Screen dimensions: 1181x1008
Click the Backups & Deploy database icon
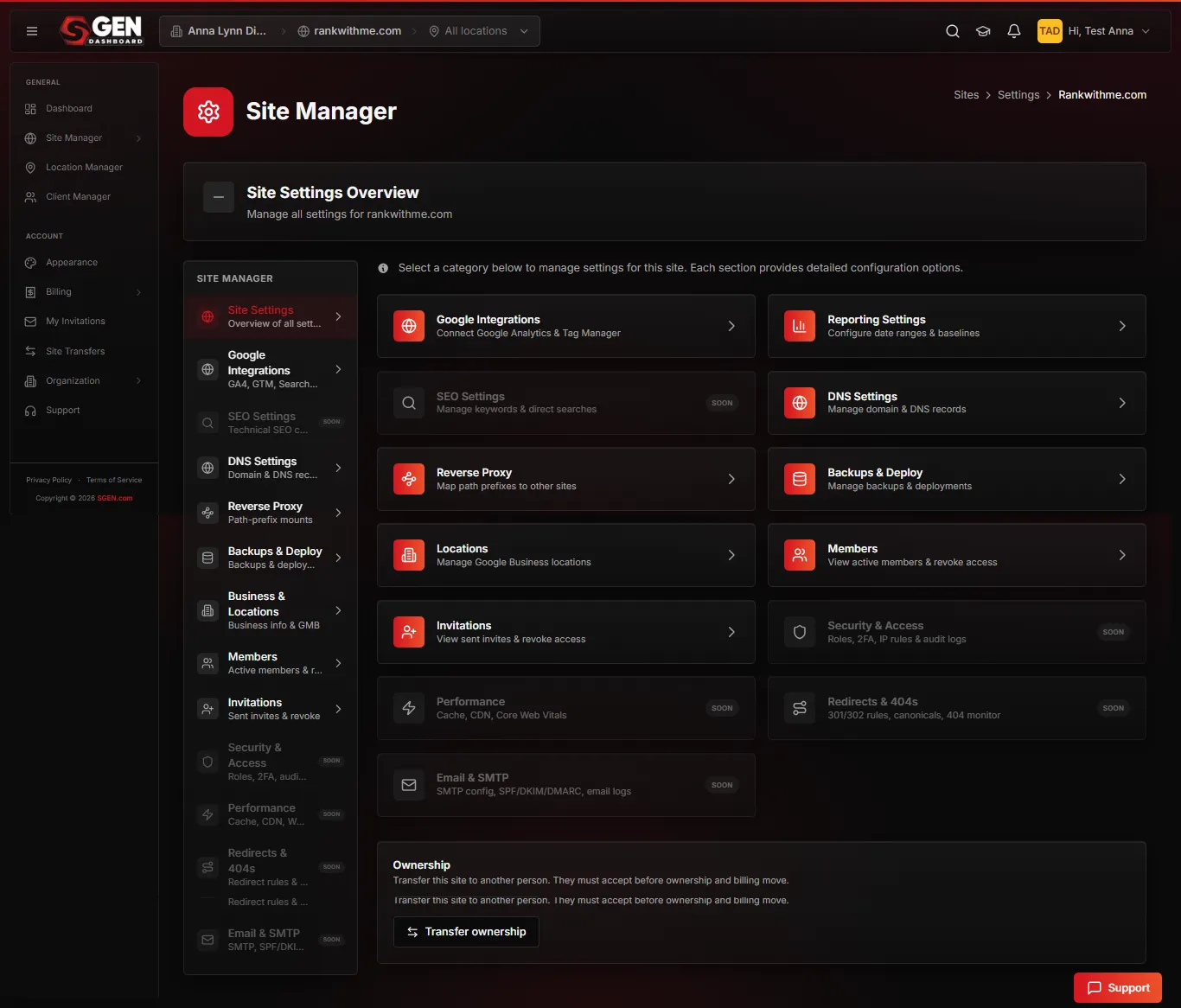[800, 479]
